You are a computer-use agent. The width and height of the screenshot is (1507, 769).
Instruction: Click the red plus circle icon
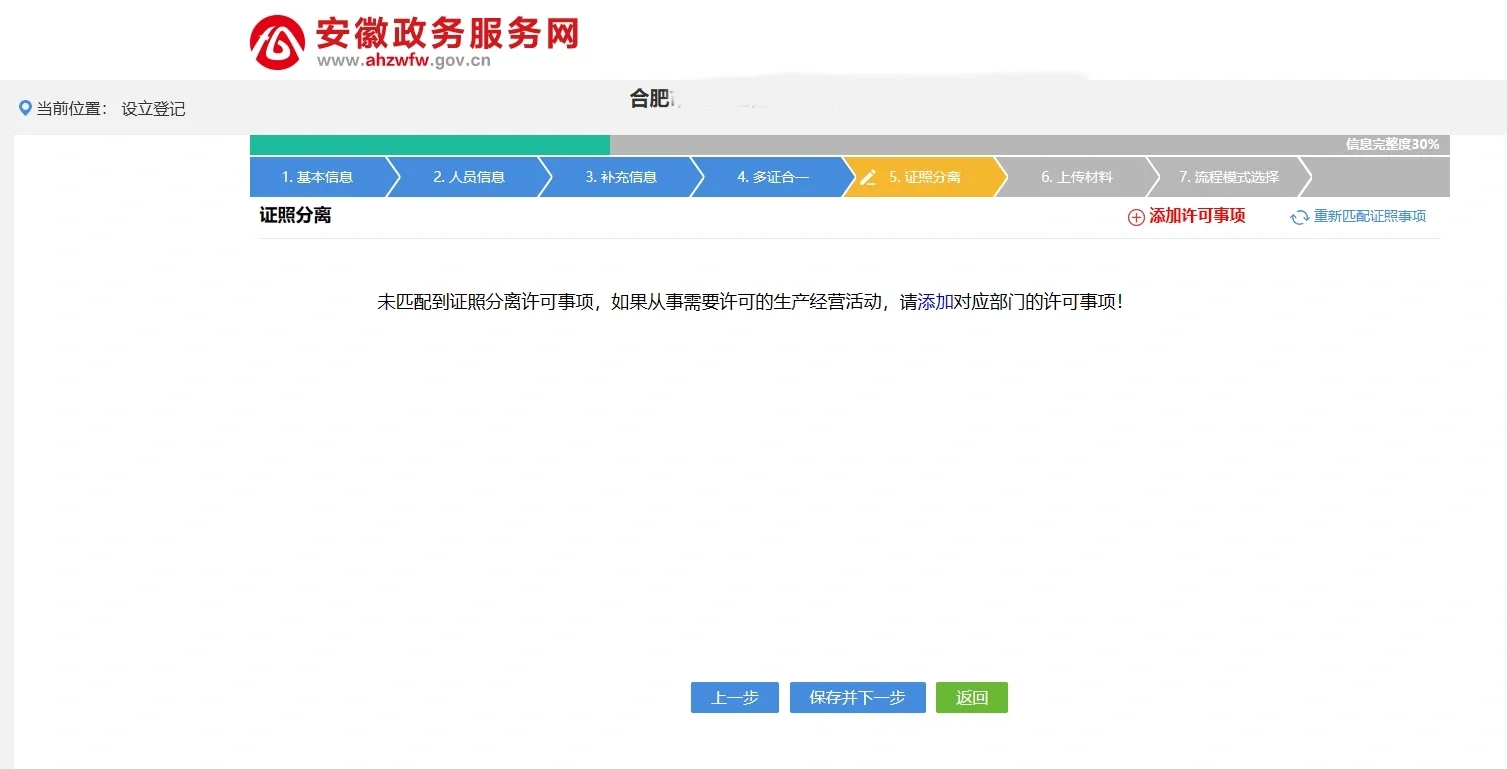pos(1136,217)
